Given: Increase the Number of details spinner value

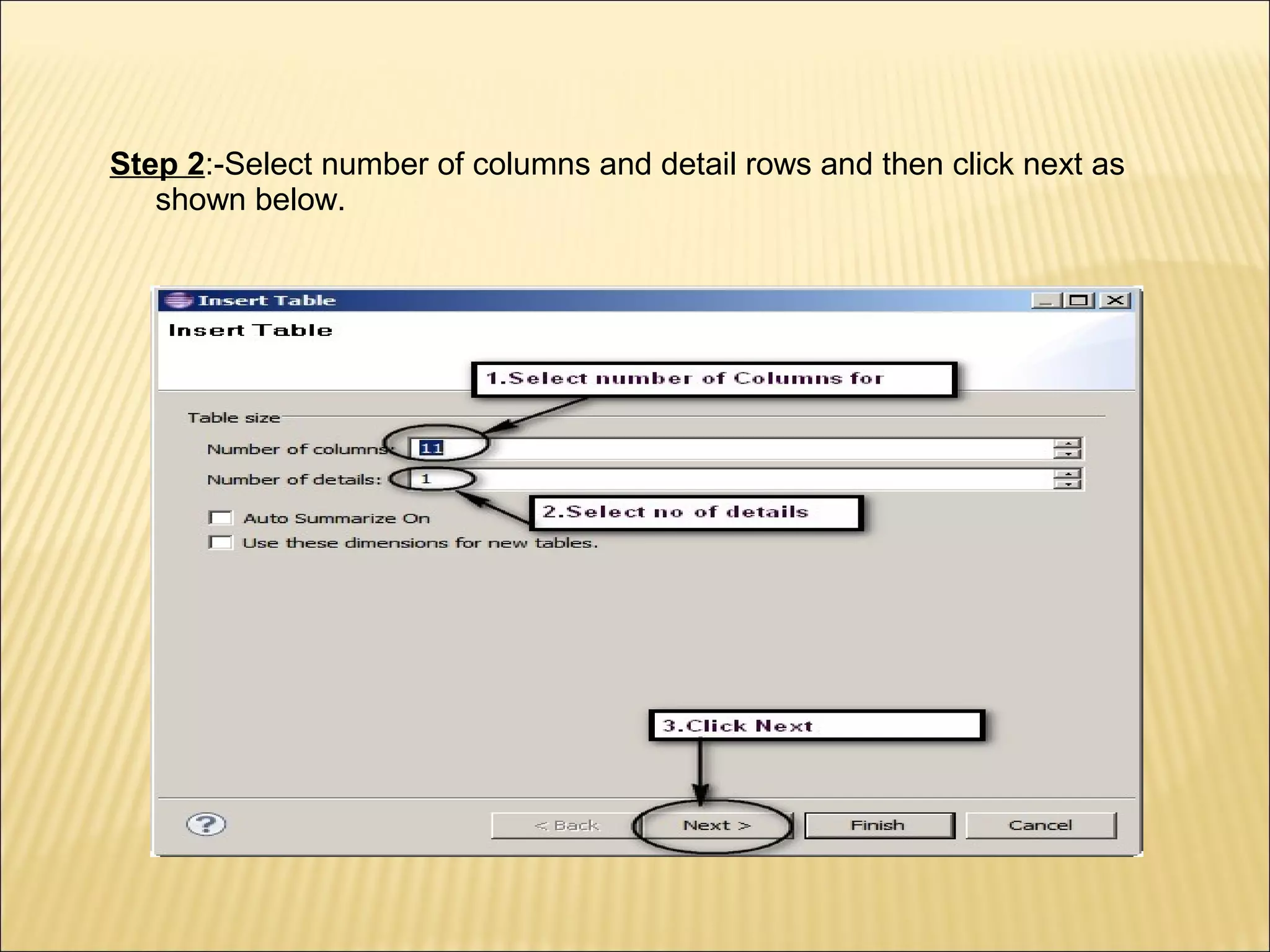Looking at the screenshot, I should pos(1067,474).
